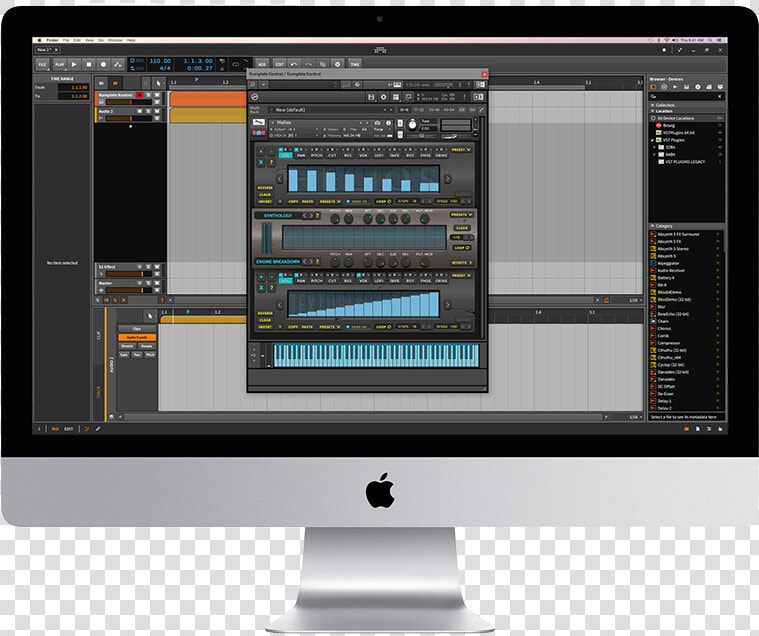
Task: Click the Kontakt save disk icon
Action: pos(371,97)
